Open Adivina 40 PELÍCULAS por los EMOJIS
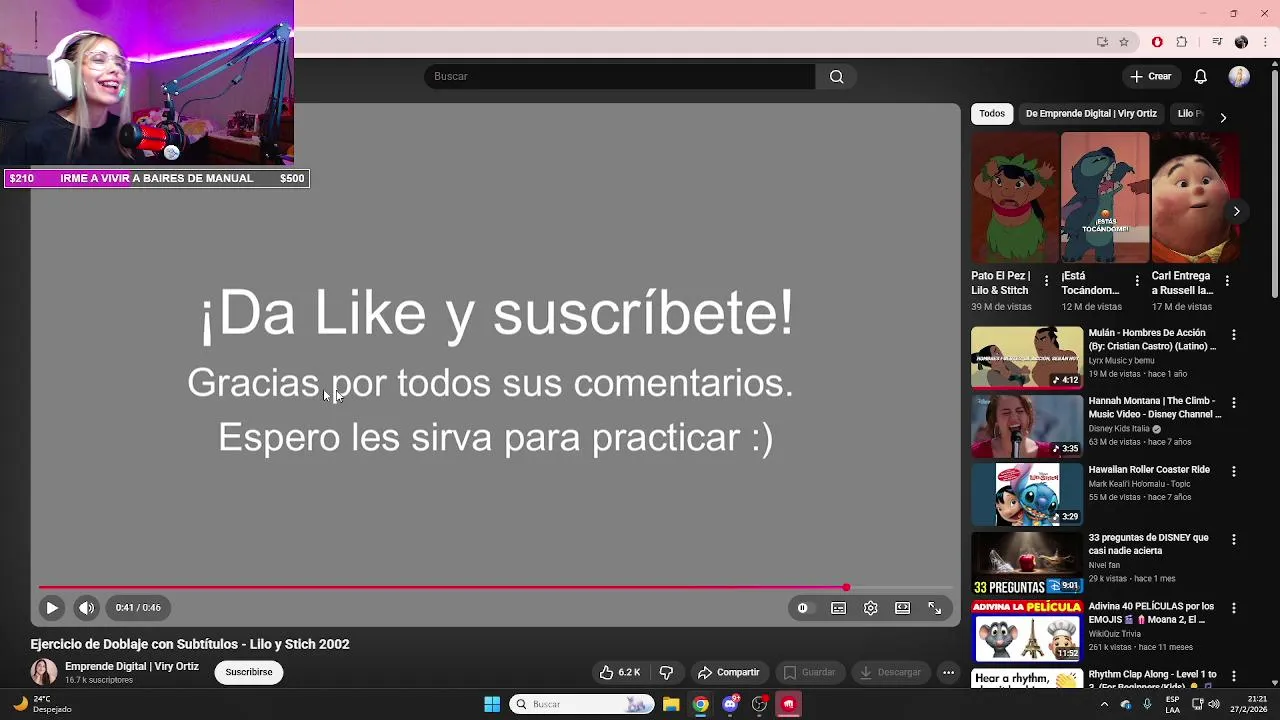The image size is (1280, 720). pyautogui.click(x=1151, y=613)
